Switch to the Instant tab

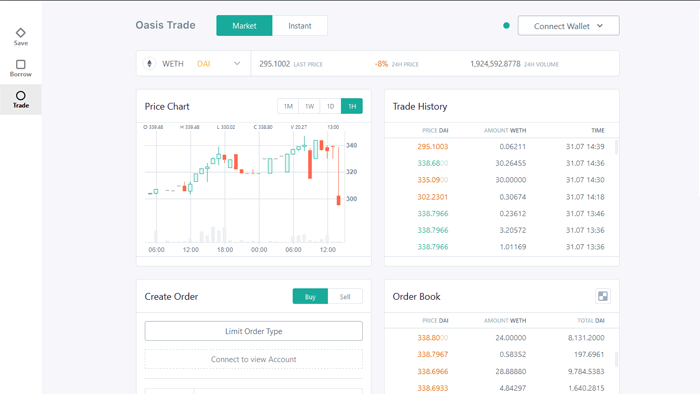click(x=300, y=26)
